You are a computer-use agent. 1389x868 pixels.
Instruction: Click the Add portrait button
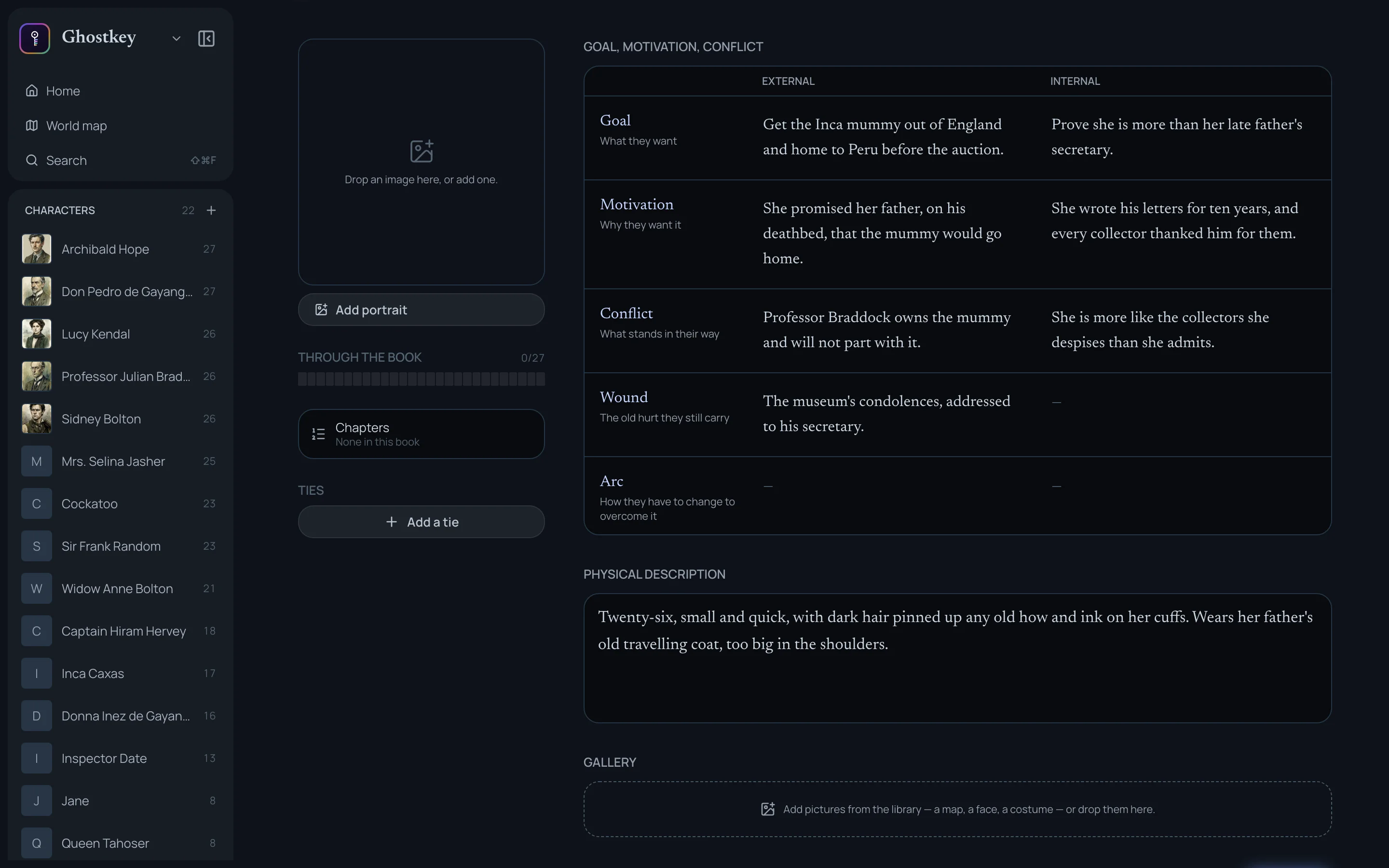(x=422, y=310)
